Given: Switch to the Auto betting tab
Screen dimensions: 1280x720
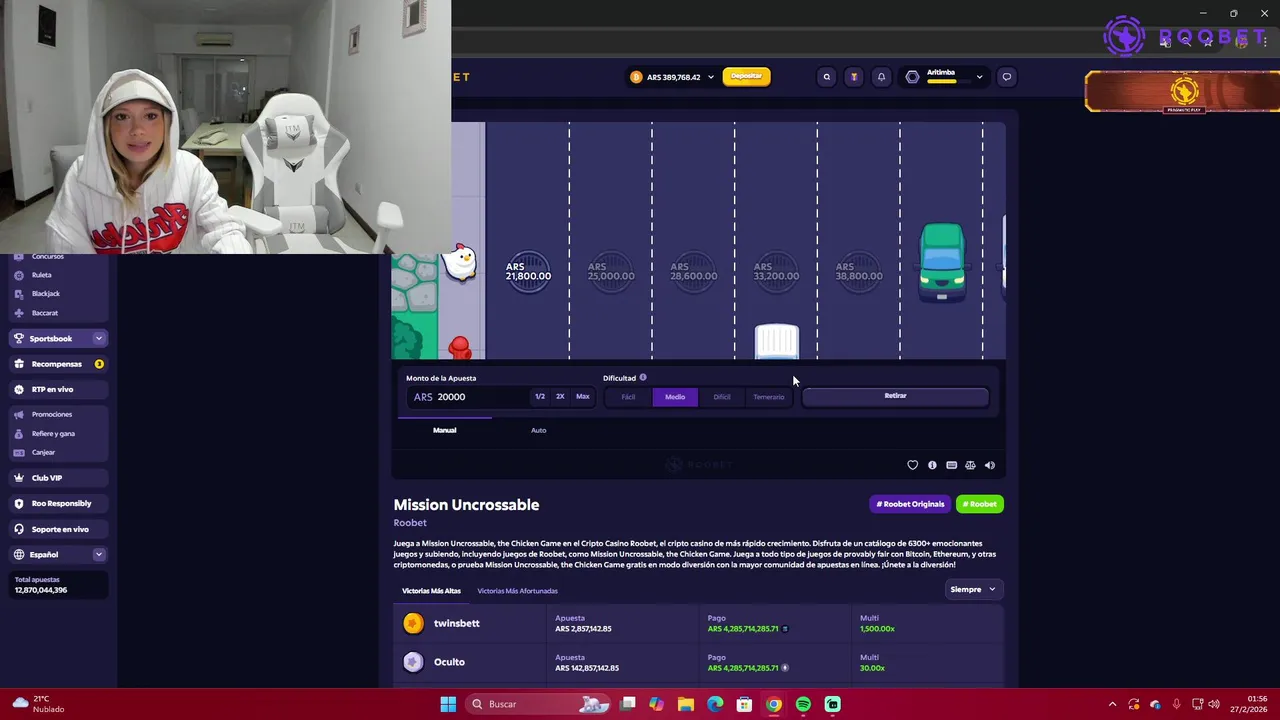Looking at the screenshot, I should 538,430.
